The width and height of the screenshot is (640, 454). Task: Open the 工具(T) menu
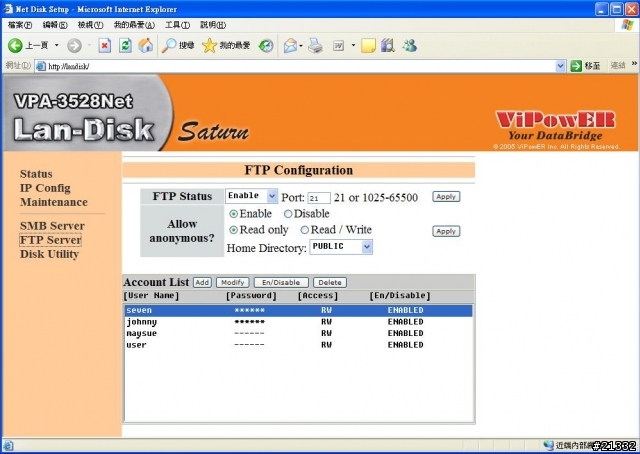(x=178, y=25)
